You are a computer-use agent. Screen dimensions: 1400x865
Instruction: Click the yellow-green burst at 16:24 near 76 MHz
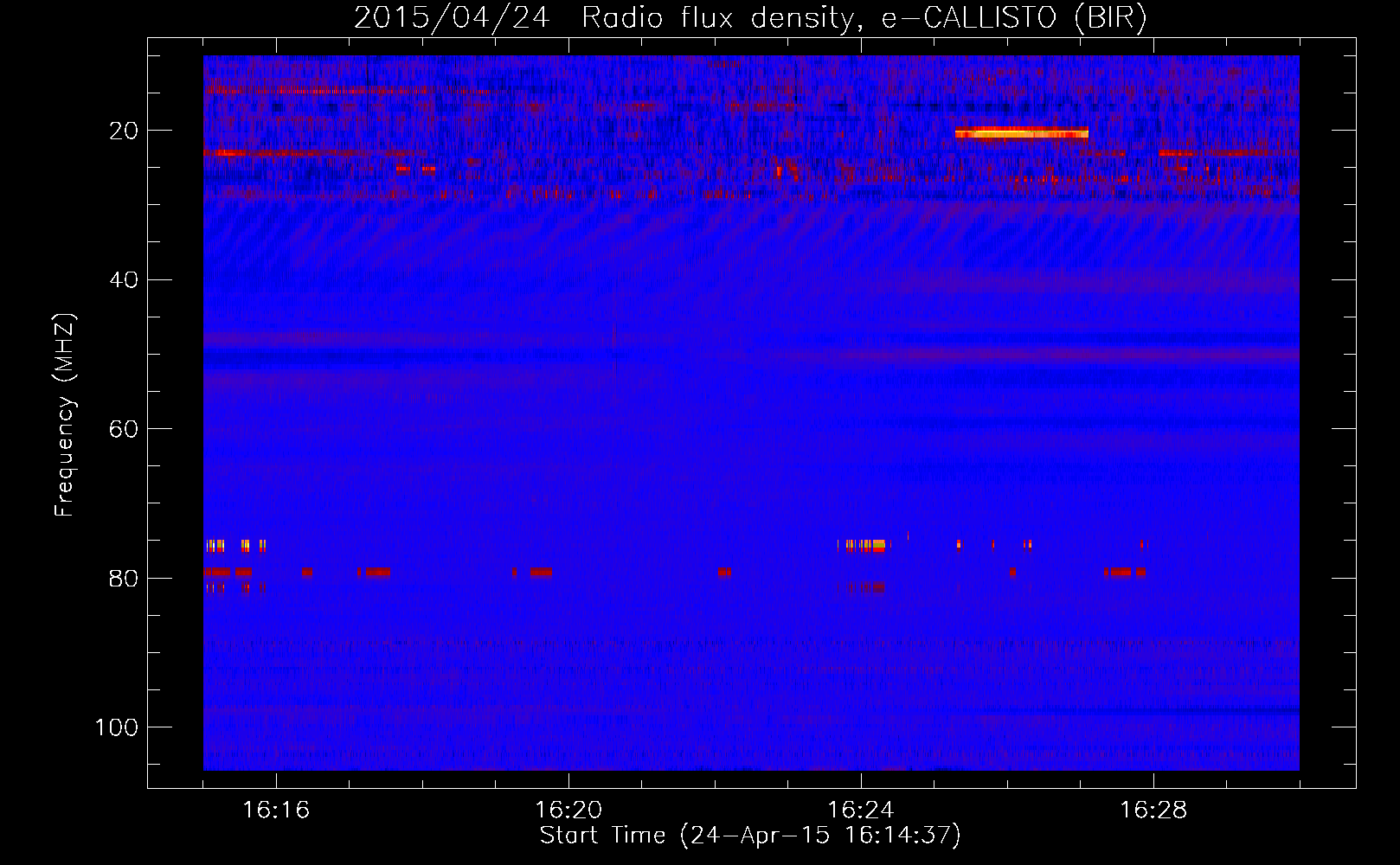[x=878, y=545]
